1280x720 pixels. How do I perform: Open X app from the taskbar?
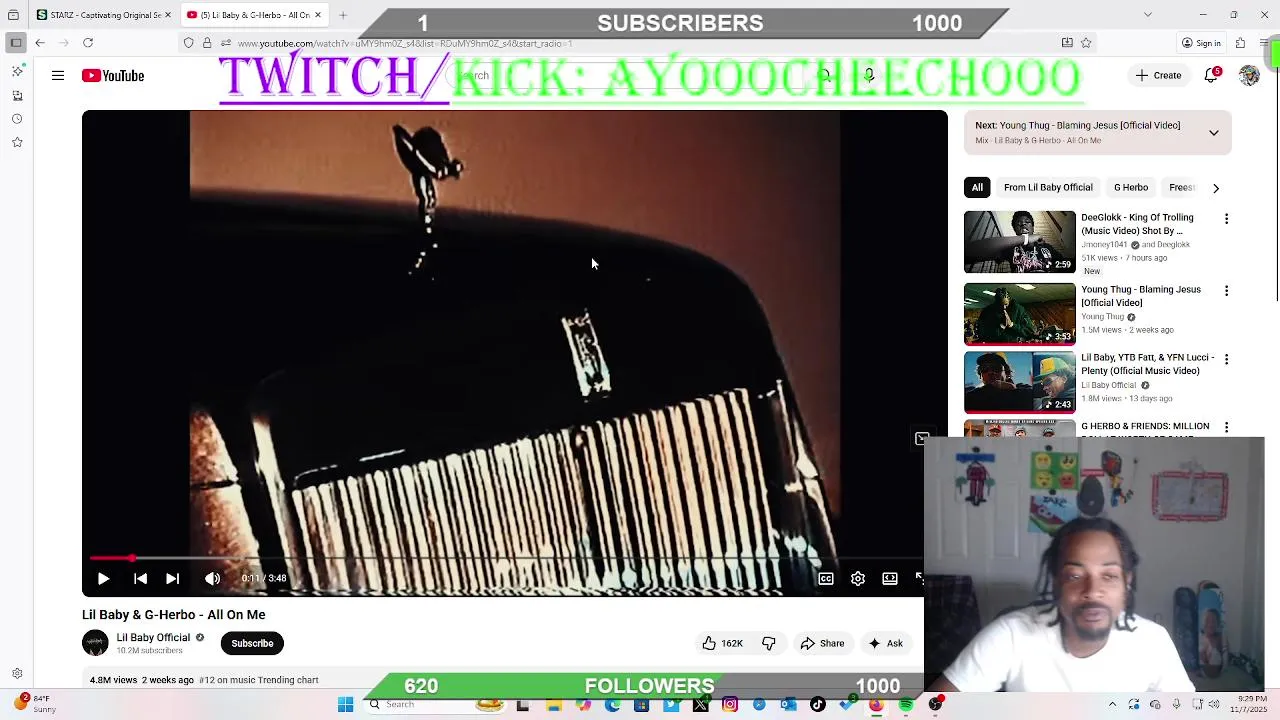tap(700, 705)
